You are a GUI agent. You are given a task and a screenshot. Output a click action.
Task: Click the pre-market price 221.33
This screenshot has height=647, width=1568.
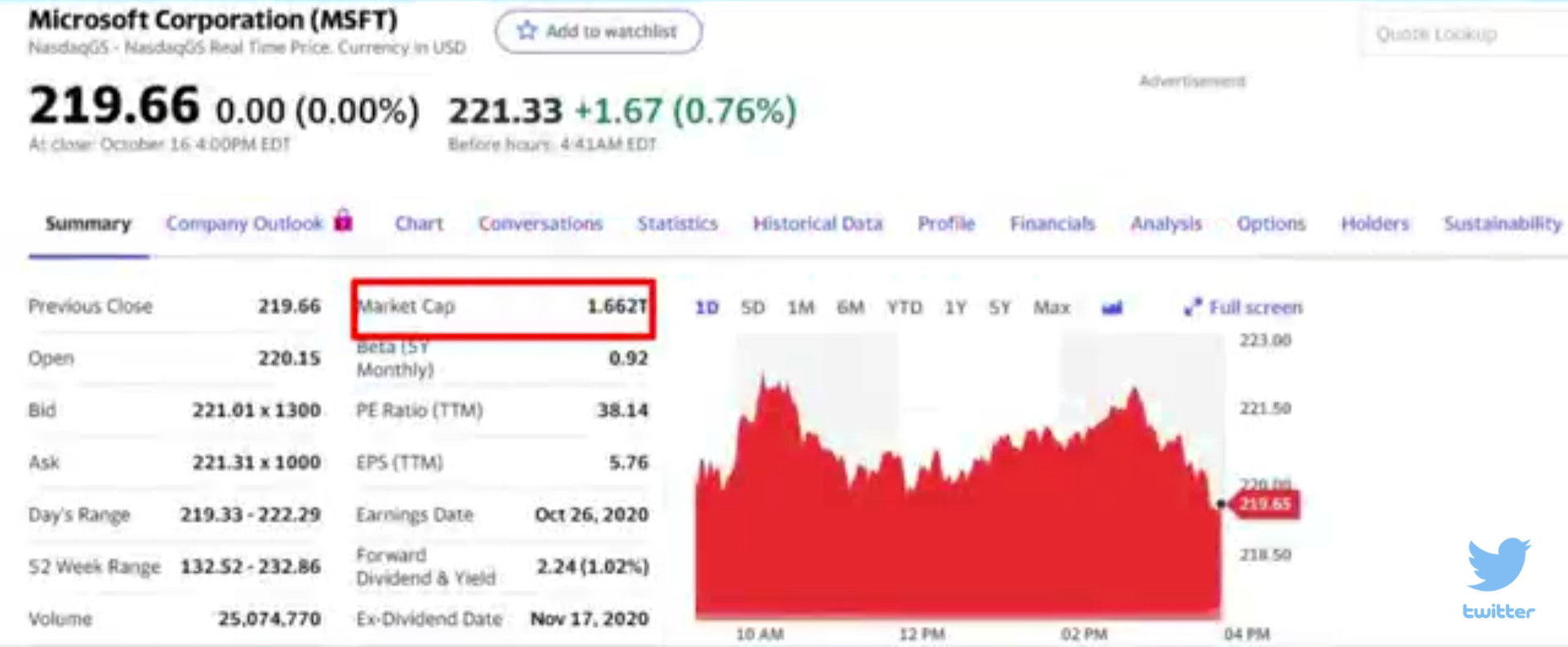[506, 111]
